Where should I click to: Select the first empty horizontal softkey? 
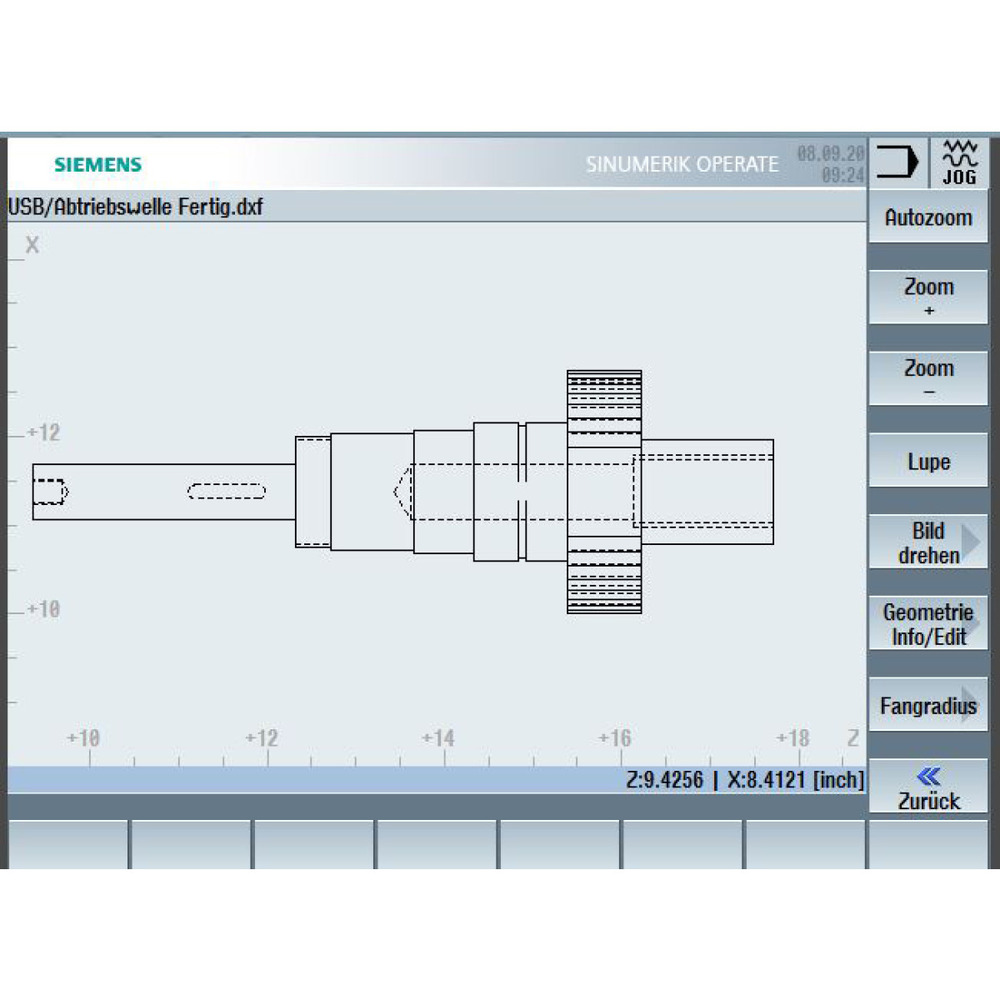pyautogui.click(x=68, y=844)
